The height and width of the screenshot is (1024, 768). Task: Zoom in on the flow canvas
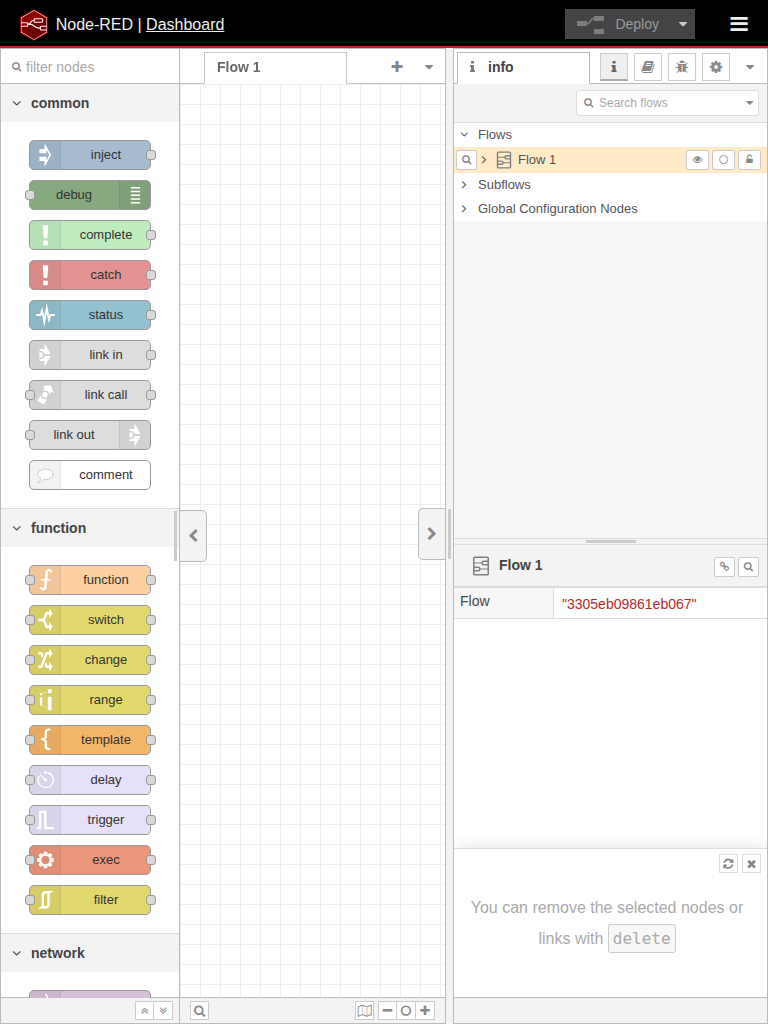click(x=426, y=1011)
